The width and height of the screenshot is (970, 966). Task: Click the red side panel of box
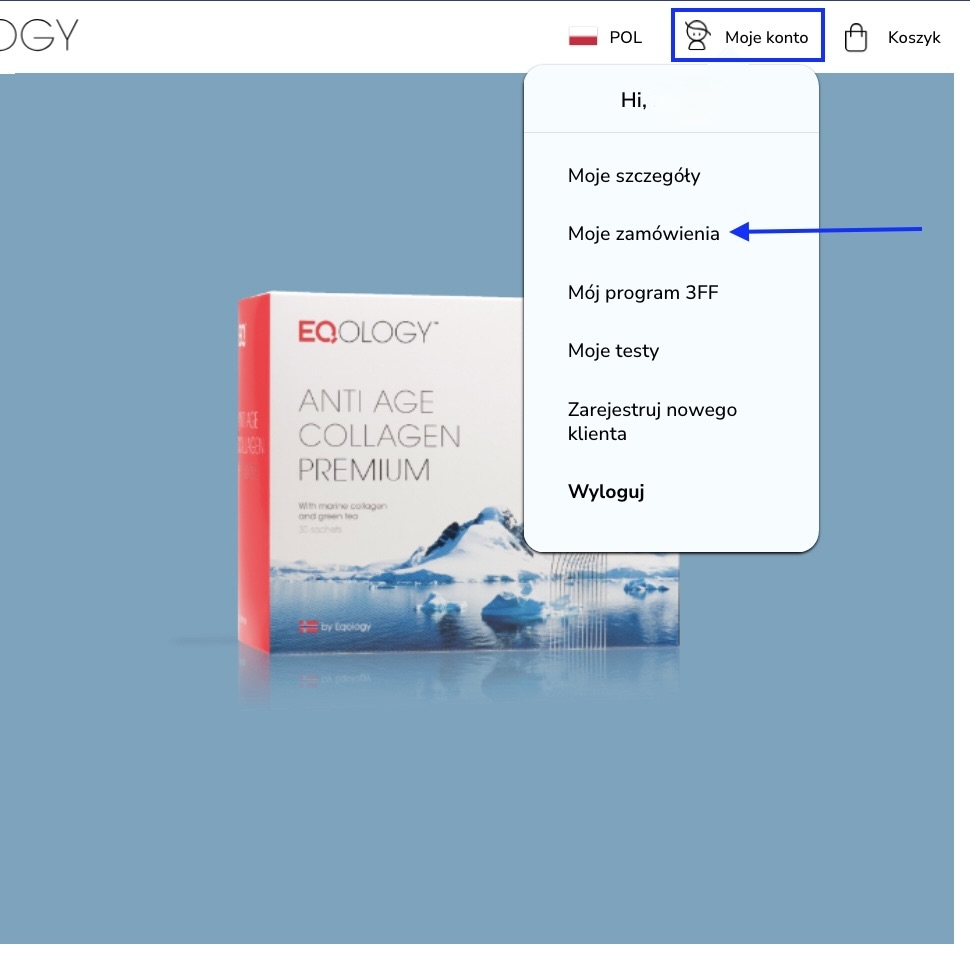(254, 473)
